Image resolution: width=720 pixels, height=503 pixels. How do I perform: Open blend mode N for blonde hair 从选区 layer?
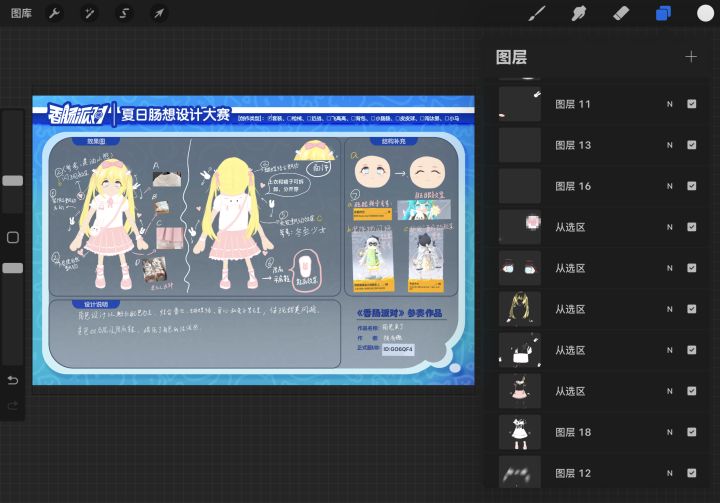click(669, 309)
